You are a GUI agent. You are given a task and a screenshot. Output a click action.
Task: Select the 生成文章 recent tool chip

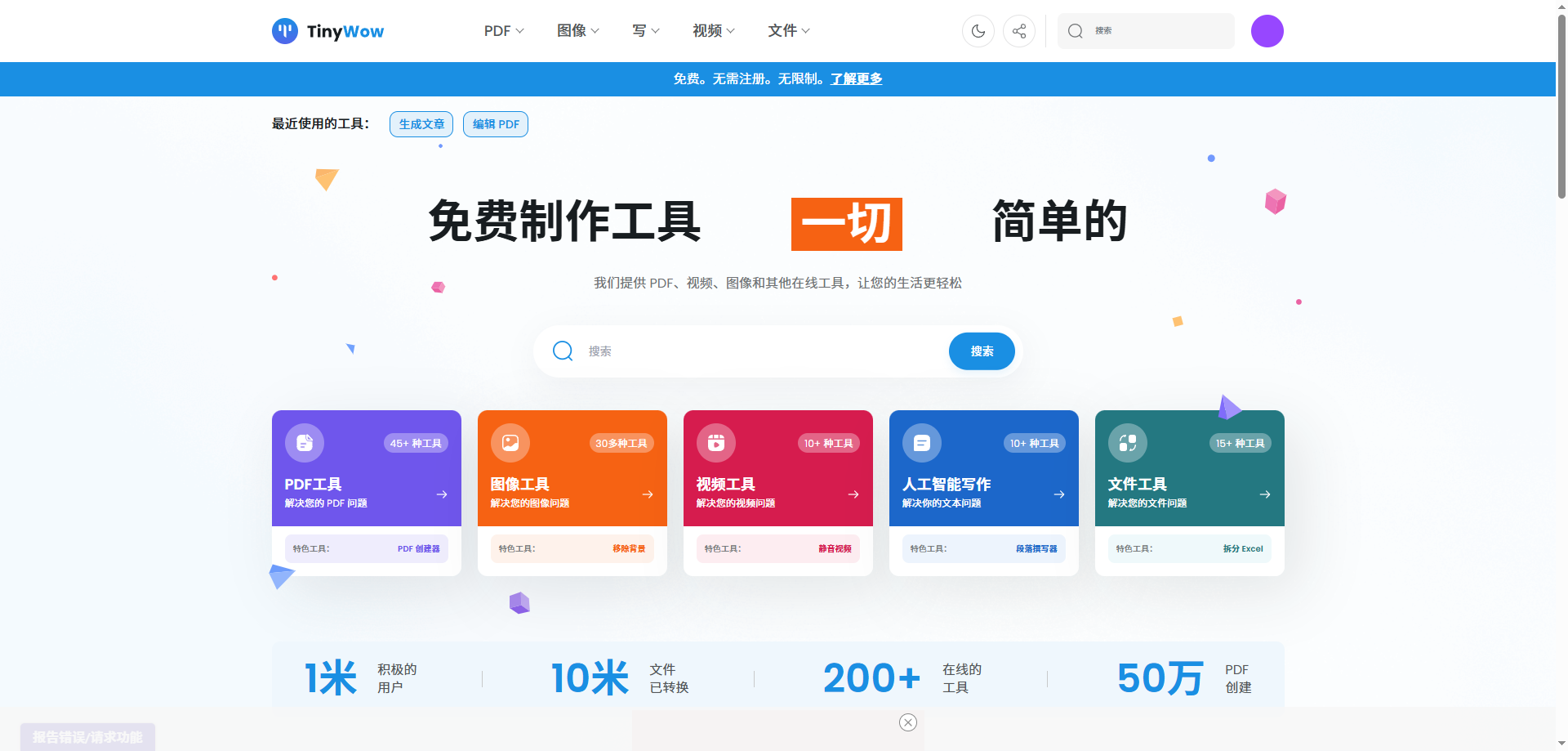pyautogui.click(x=421, y=124)
